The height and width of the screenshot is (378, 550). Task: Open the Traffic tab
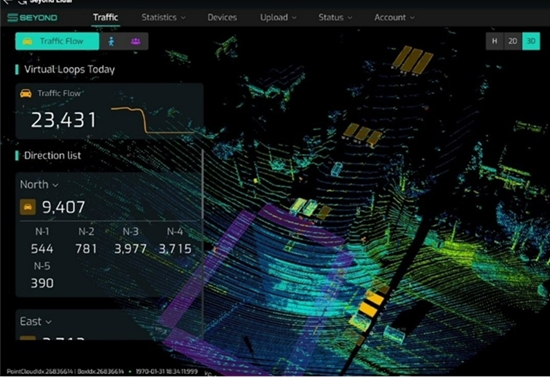[106, 18]
